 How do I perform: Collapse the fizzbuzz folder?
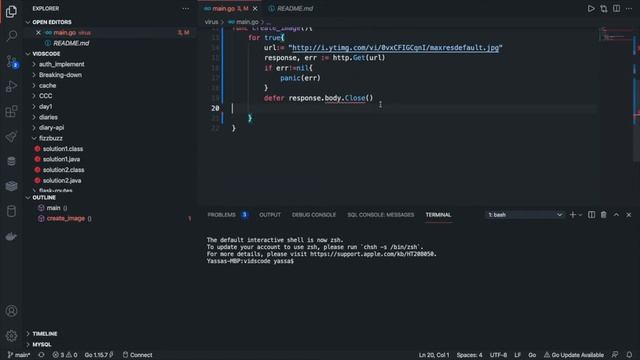[51, 138]
